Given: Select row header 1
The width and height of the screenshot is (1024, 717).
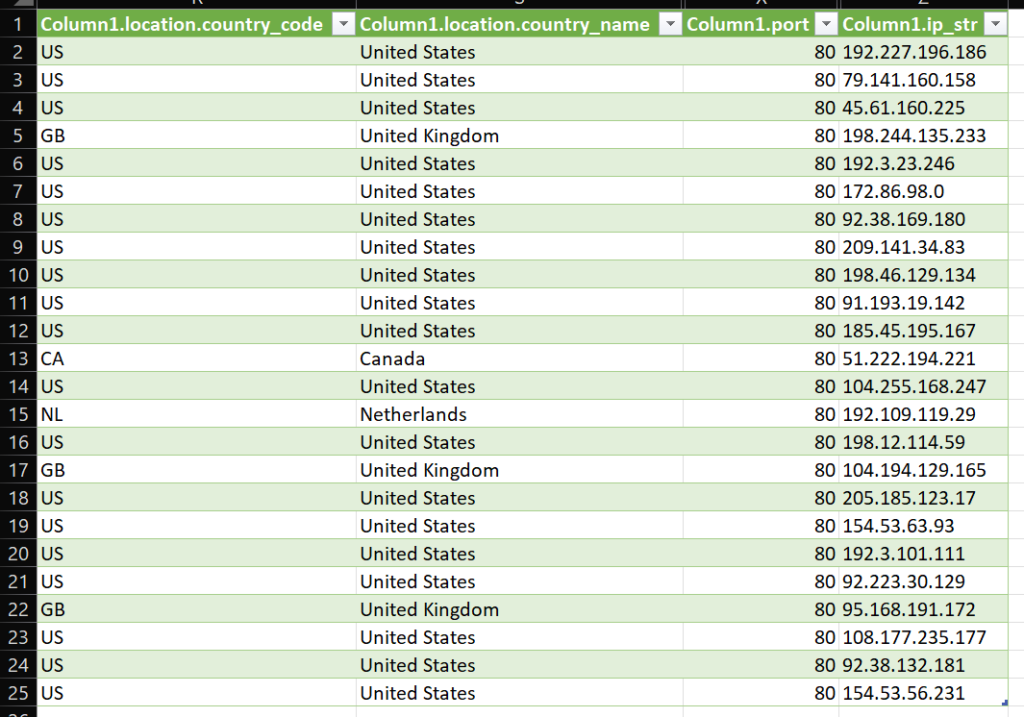Looking at the screenshot, I should pyautogui.click(x=18, y=24).
